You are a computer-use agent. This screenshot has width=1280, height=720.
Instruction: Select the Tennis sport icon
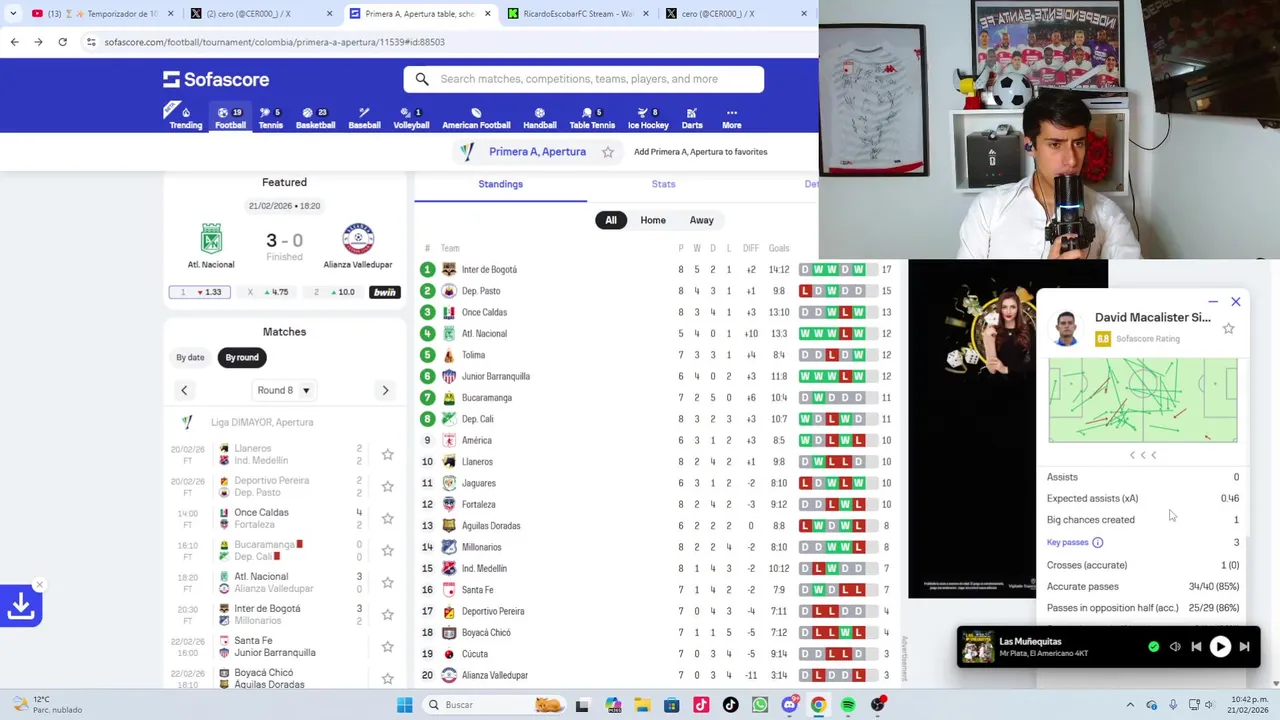point(270,118)
